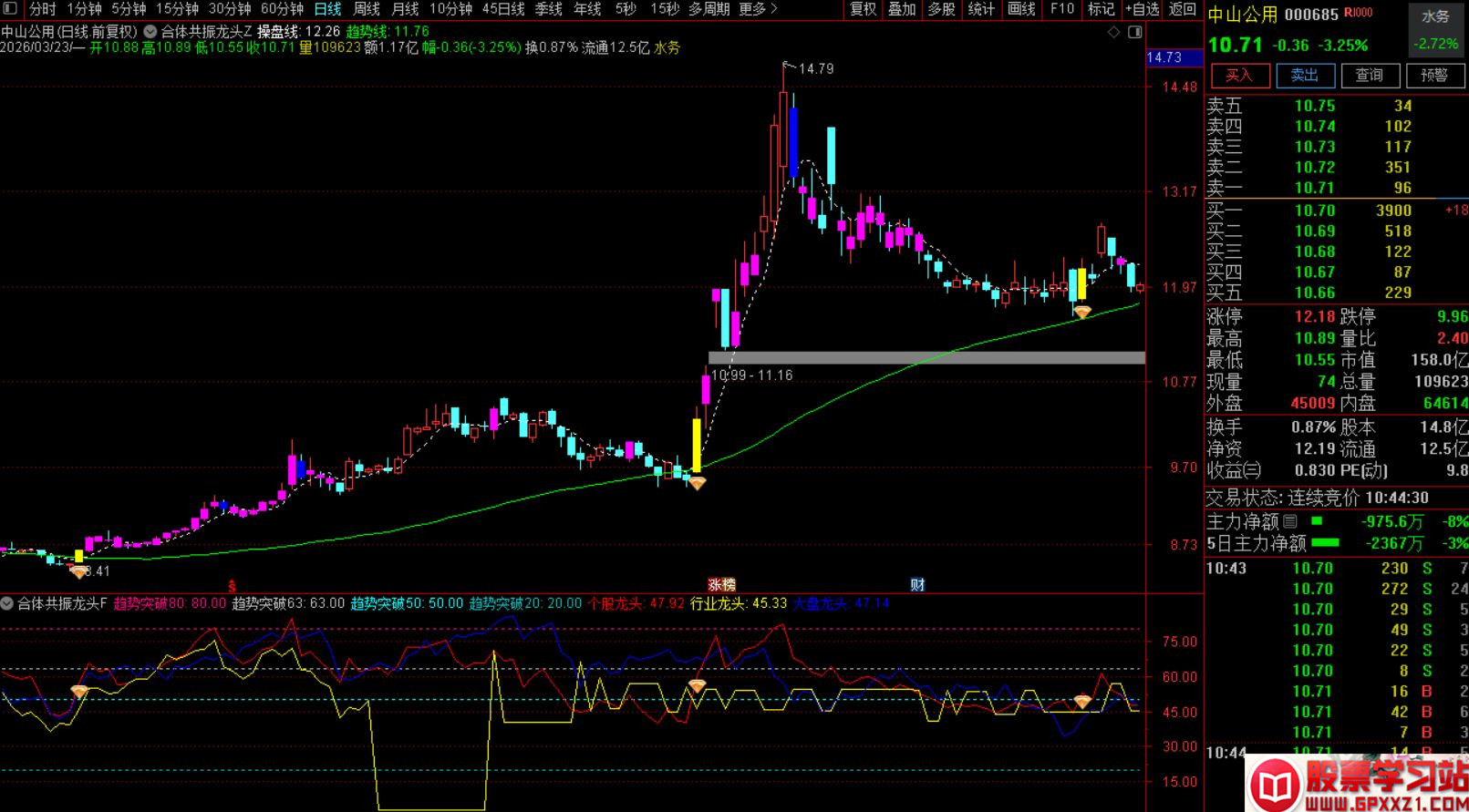Open the 合体共振龙头Z indicator dropdown
This screenshot has width=1469, height=812.
[x=150, y=31]
